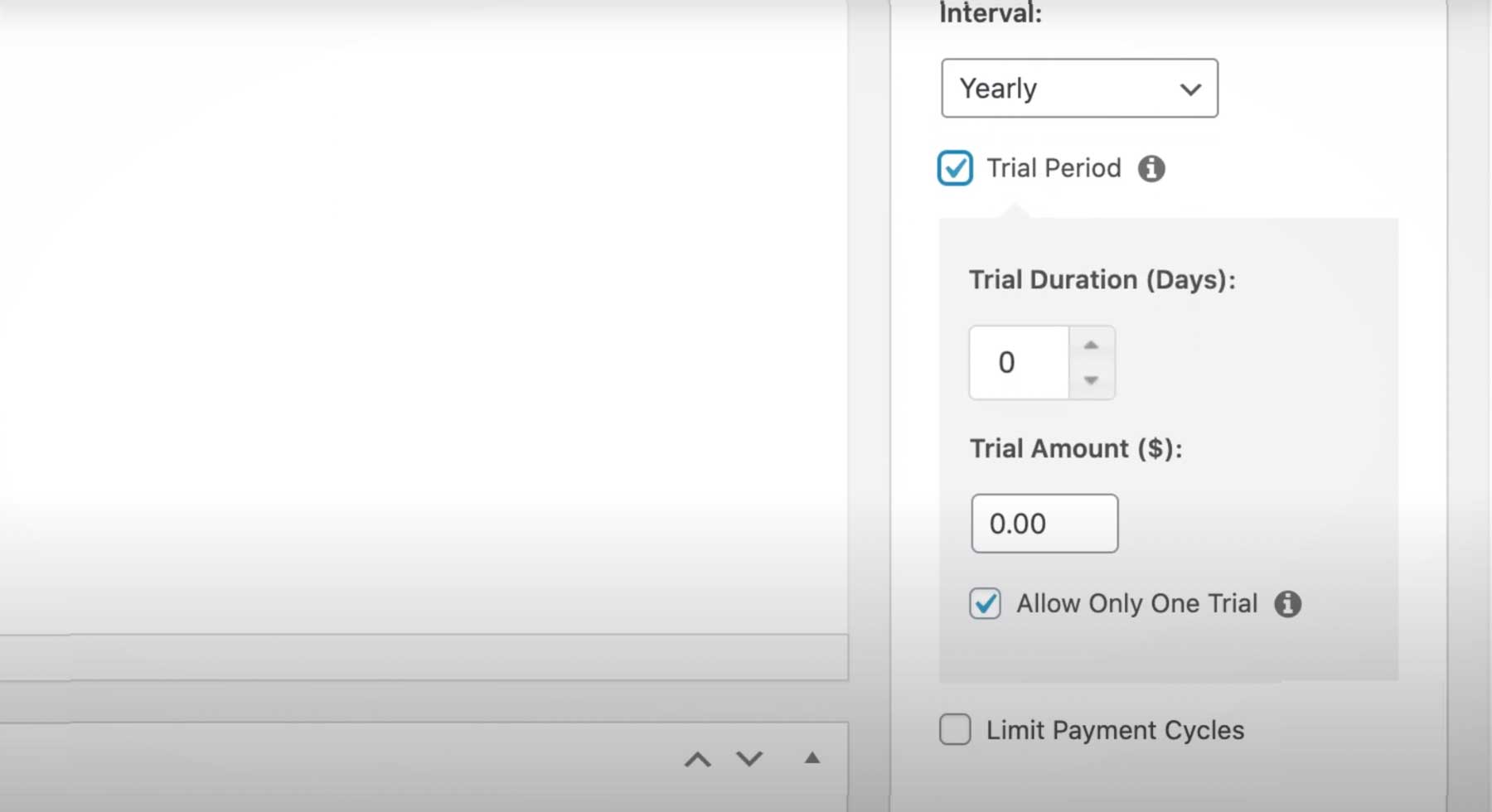This screenshot has width=1492, height=812.
Task: Click the small triangle icon near bottom edge
Action: 811,756
